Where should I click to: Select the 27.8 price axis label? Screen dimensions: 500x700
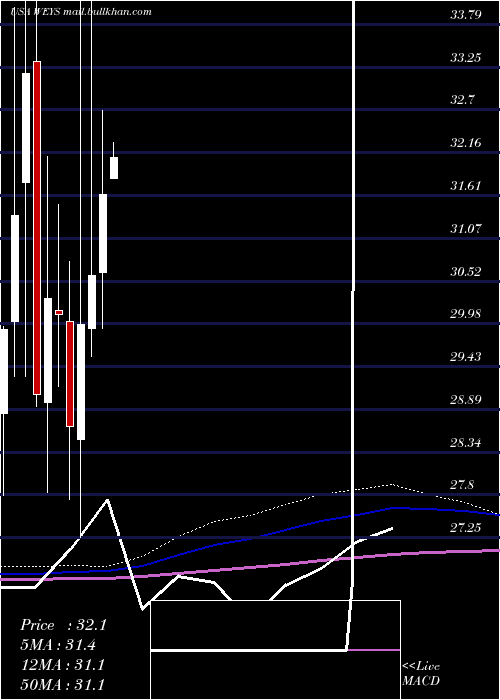(462, 485)
